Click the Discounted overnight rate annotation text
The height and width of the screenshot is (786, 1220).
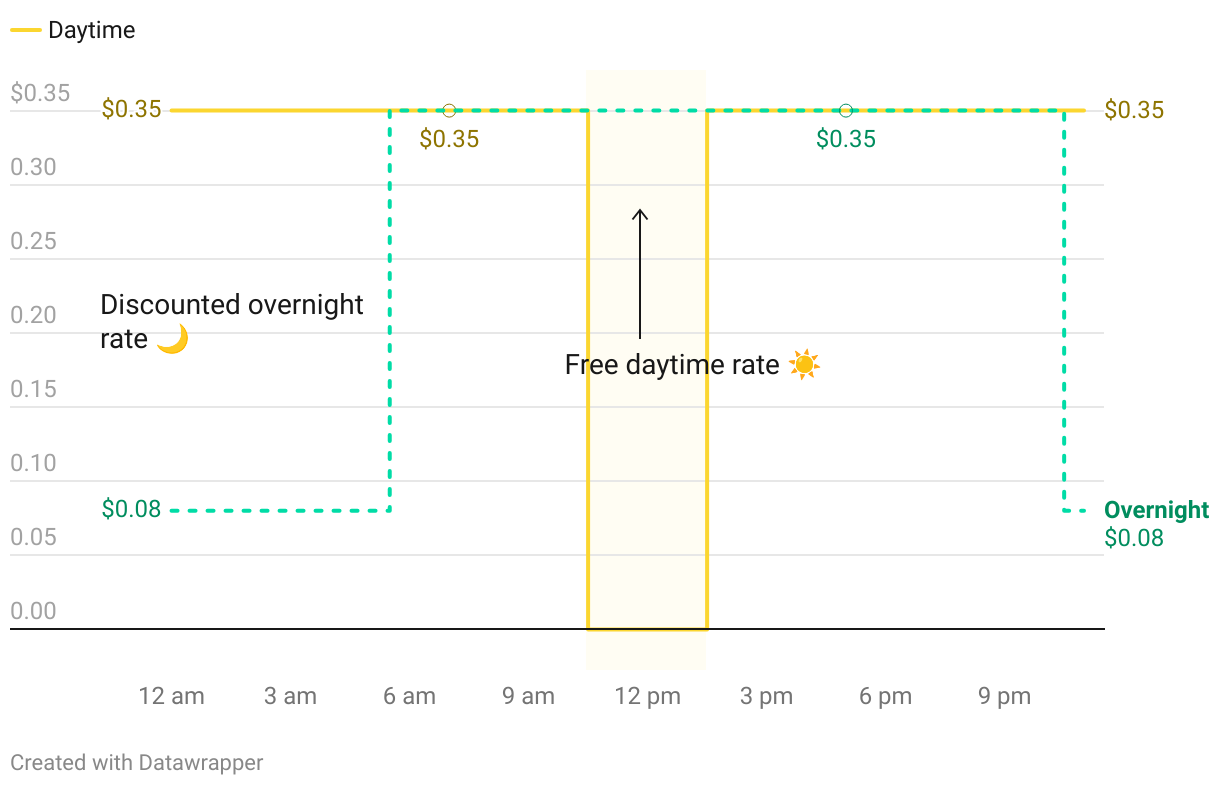pos(232,305)
